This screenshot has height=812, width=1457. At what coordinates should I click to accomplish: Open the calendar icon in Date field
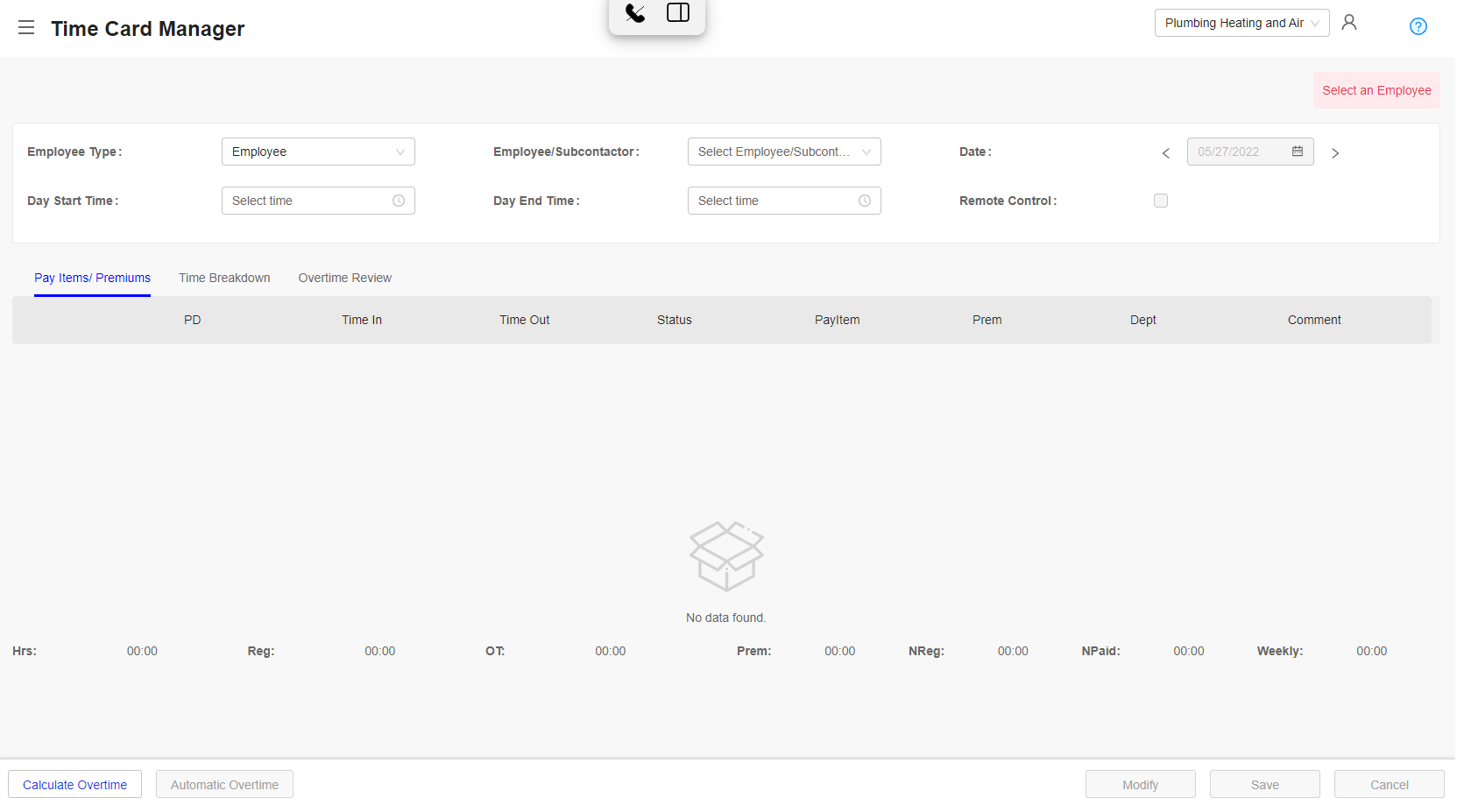tap(1298, 152)
